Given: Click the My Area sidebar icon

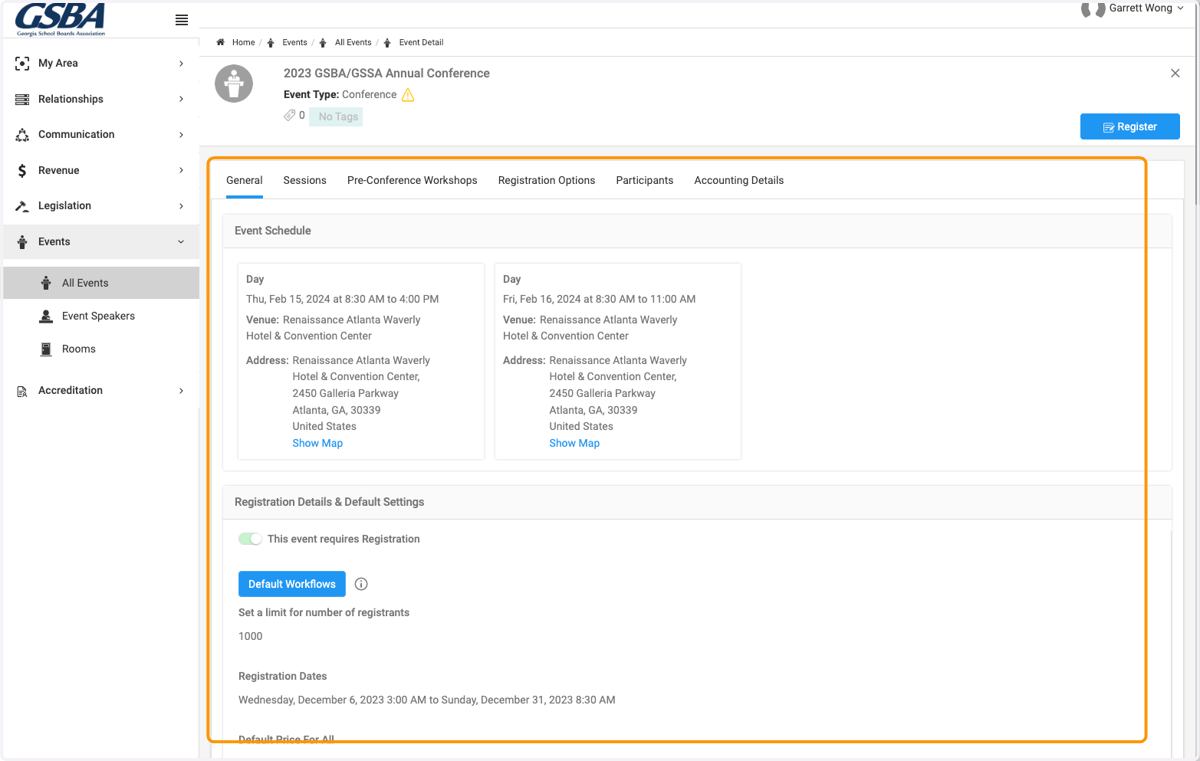Looking at the screenshot, I should click(22, 63).
